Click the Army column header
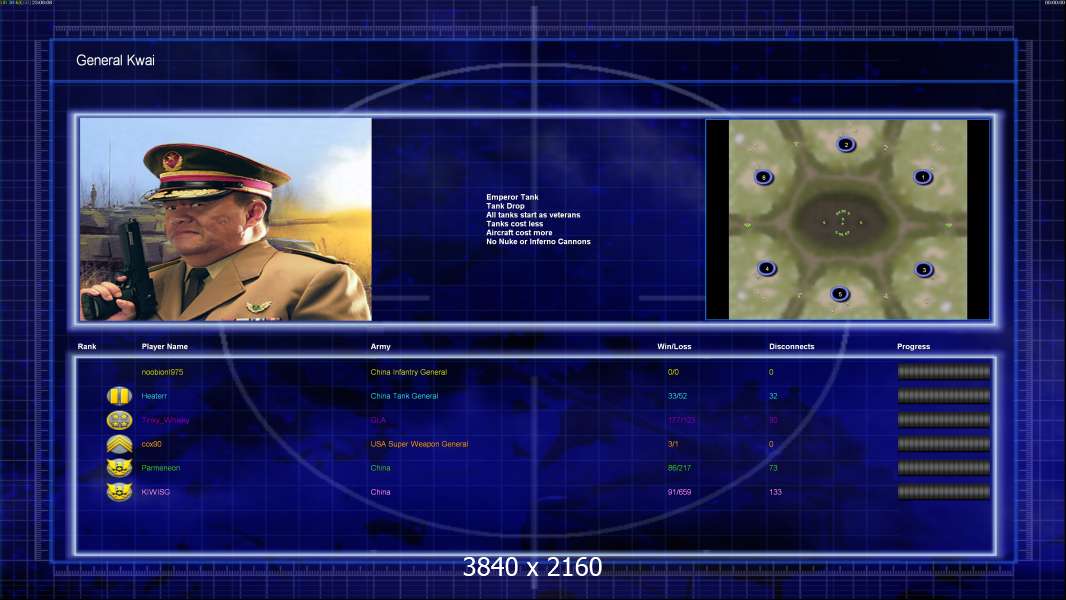The width and height of the screenshot is (1066, 600). tap(381, 347)
